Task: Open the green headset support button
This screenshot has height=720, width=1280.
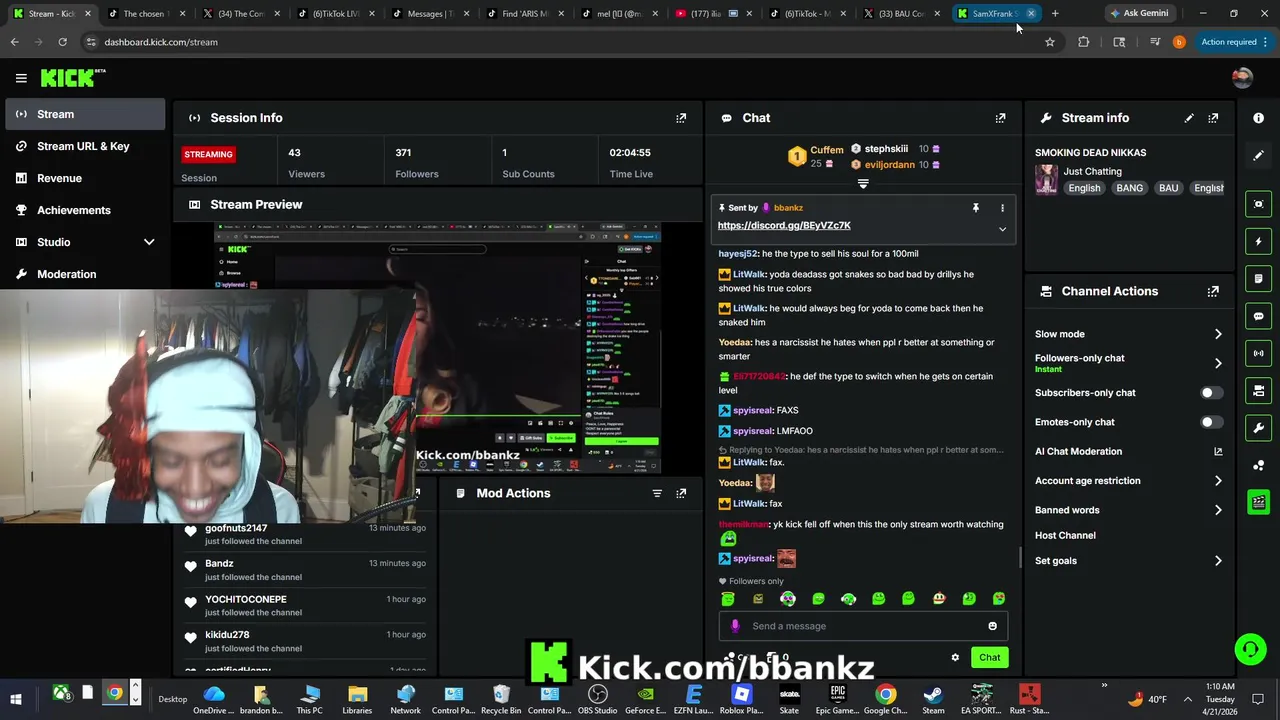Action: pyautogui.click(x=1250, y=650)
